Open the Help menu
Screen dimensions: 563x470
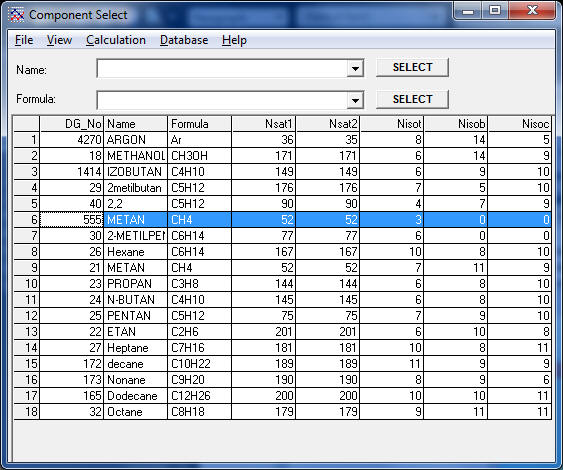[x=234, y=40]
